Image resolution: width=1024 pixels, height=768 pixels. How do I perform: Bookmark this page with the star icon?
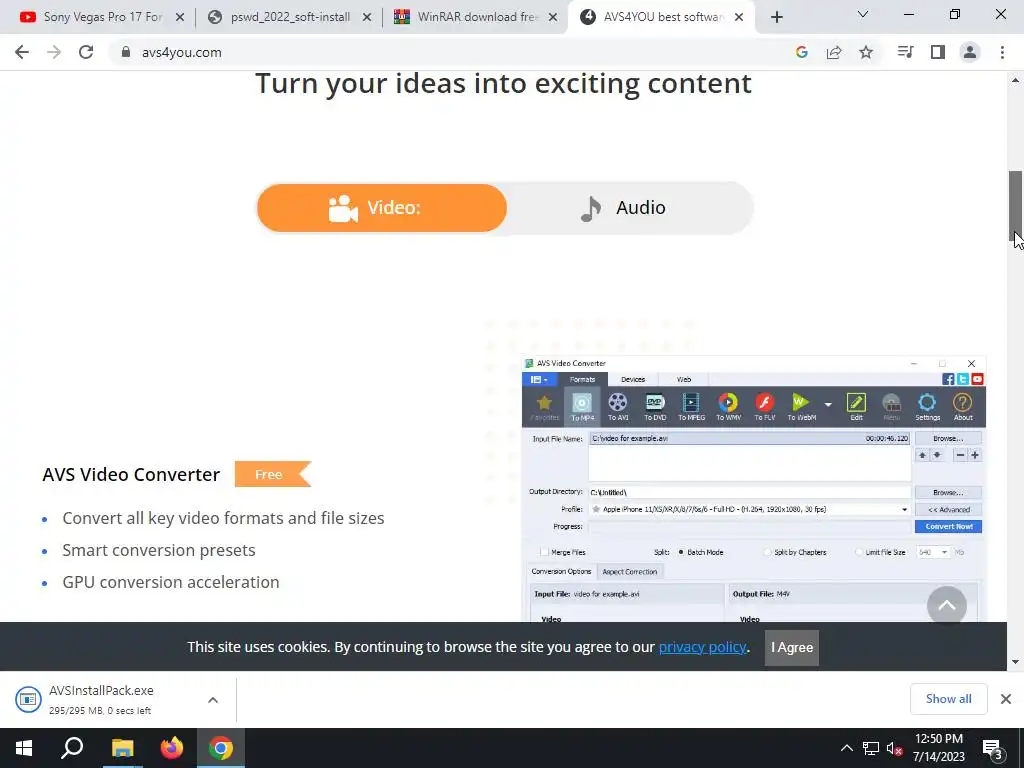(866, 52)
